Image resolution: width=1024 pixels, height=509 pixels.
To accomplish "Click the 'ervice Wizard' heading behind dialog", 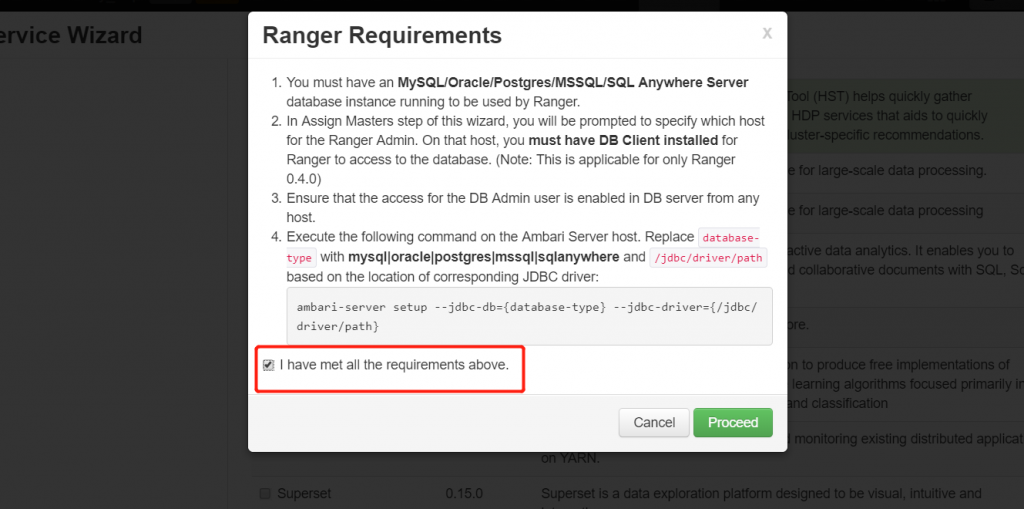I will click(x=71, y=35).
